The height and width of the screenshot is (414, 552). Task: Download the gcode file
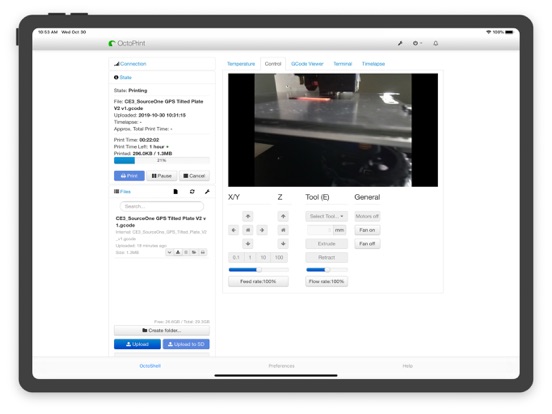pyautogui.click(x=178, y=252)
